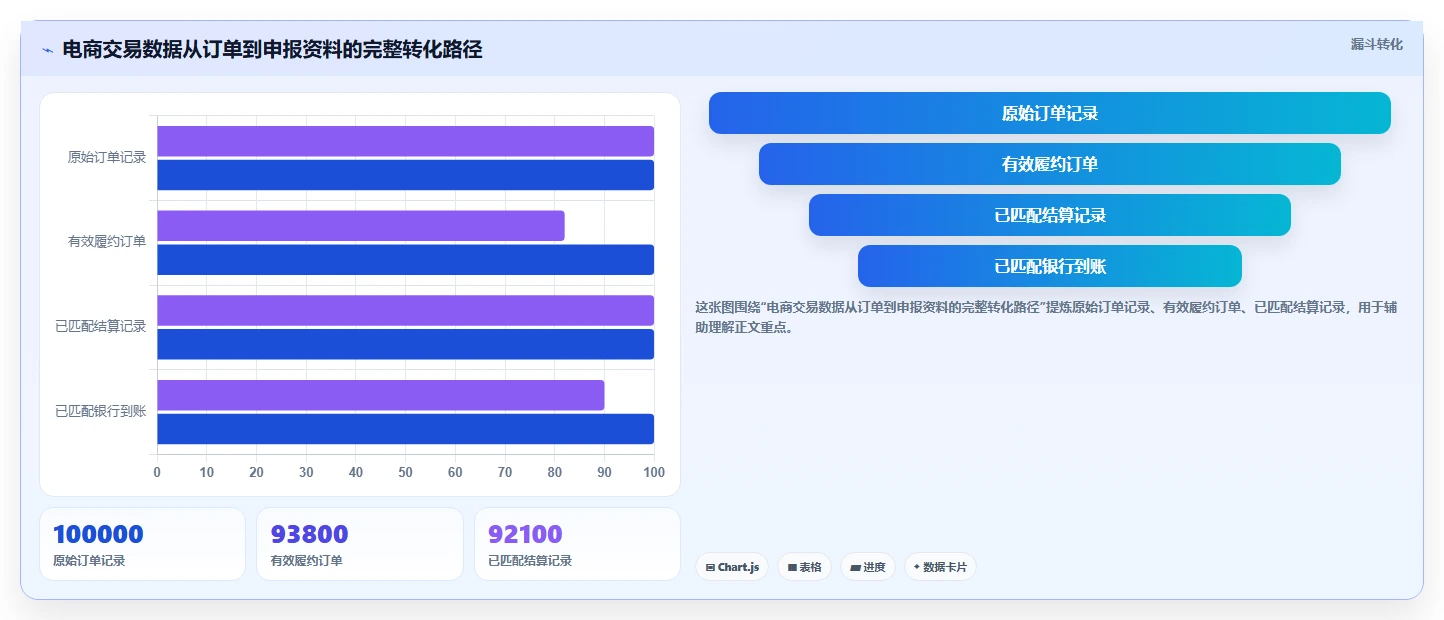The image size is (1444, 620).
Task: Click the 表格 tag chip
Action: pos(804,567)
